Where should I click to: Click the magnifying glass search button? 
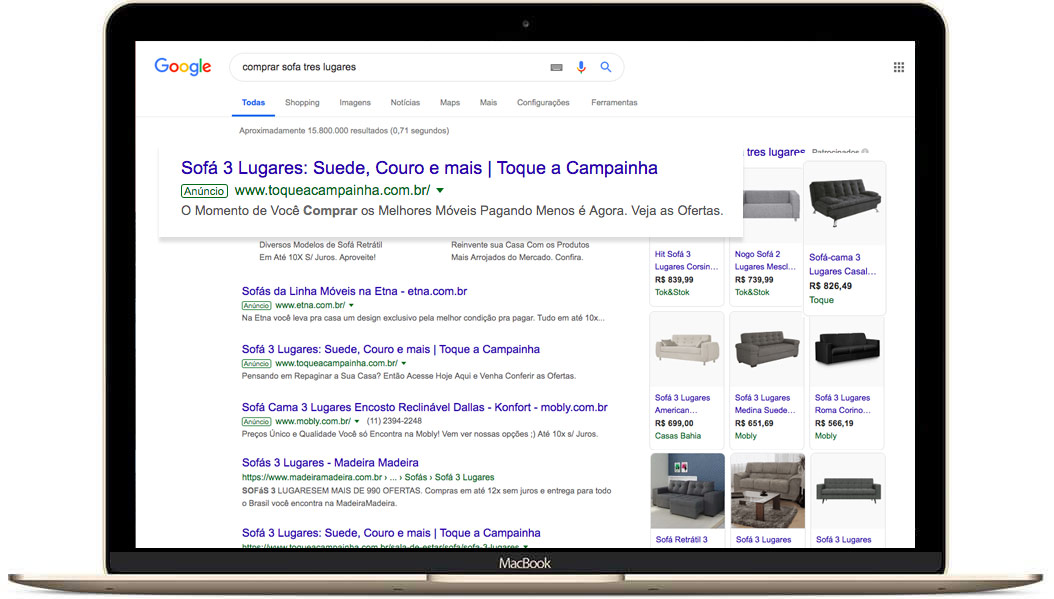point(606,67)
